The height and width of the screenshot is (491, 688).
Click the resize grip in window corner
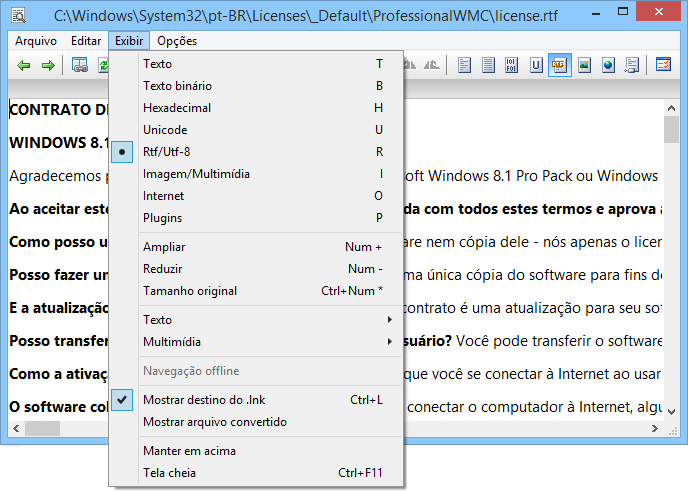tap(672, 430)
